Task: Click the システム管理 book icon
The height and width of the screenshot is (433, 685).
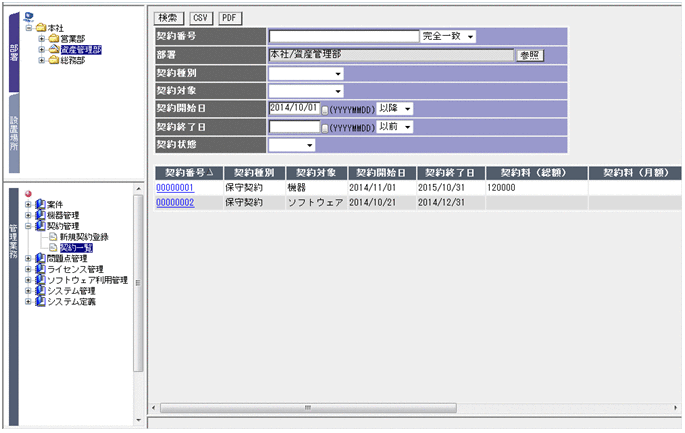Action: tap(40, 291)
